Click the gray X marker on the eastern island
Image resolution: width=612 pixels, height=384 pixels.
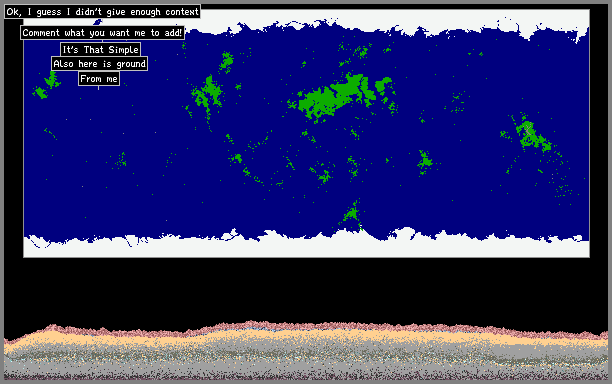(x=528, y=130)
